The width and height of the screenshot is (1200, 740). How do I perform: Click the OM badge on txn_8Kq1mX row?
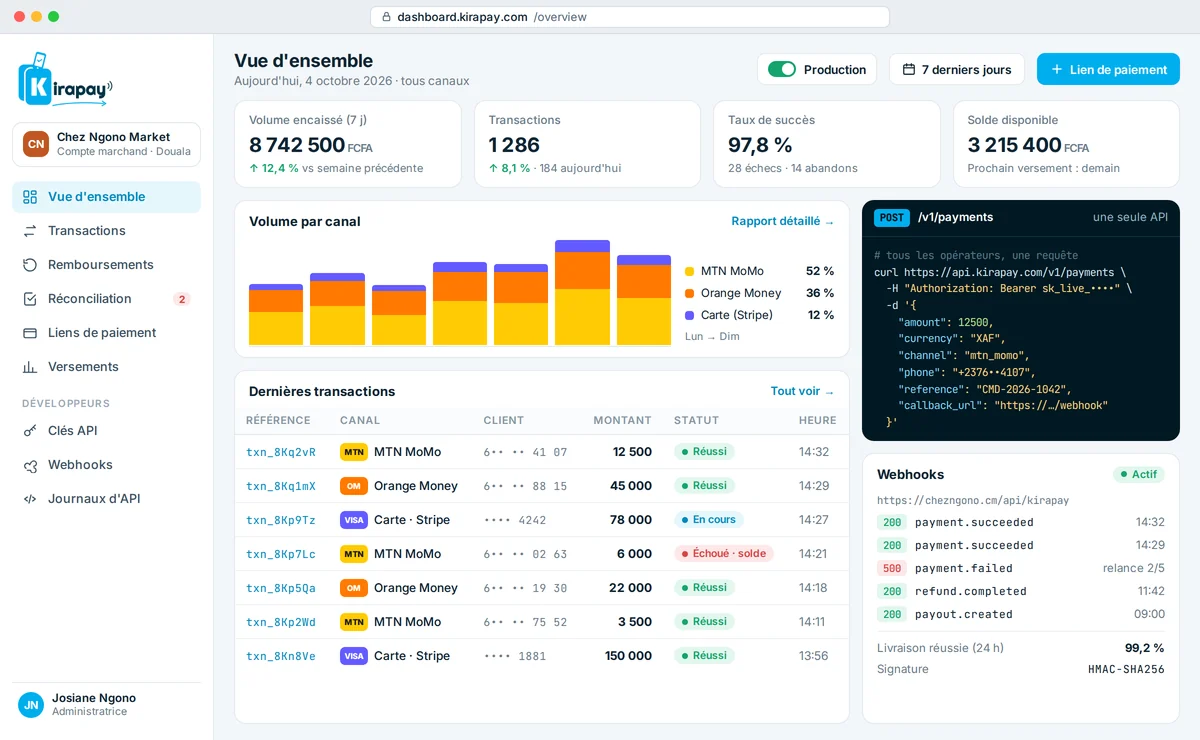tap(354, 486)
